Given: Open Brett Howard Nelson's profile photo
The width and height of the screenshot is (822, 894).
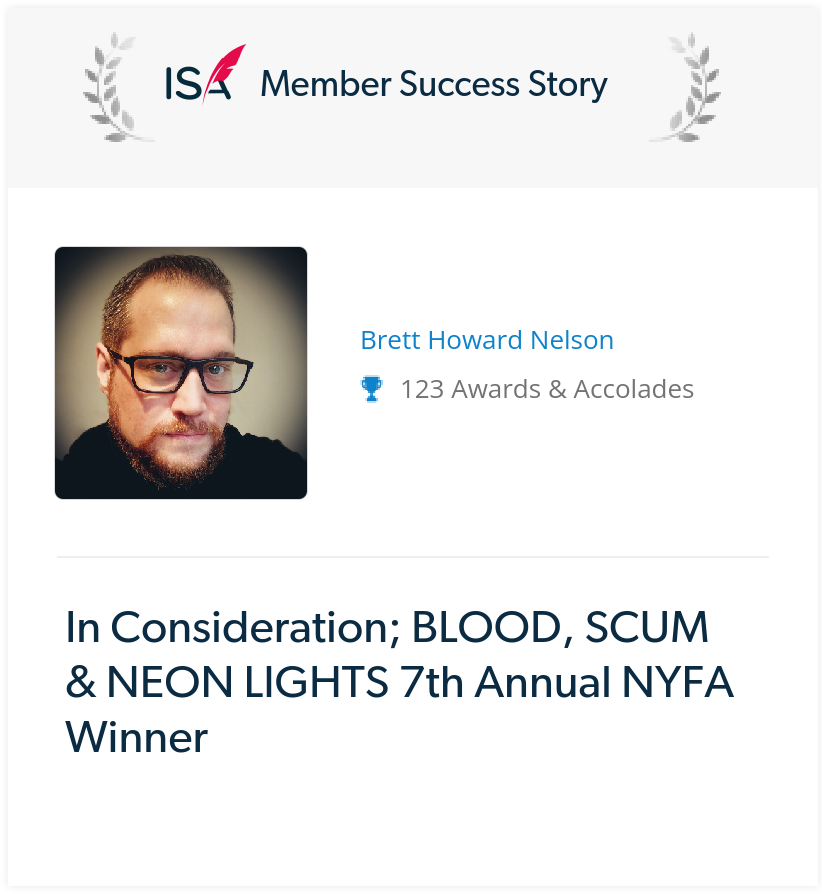Looking at the screenshot, I should click(x=181, y=373).
